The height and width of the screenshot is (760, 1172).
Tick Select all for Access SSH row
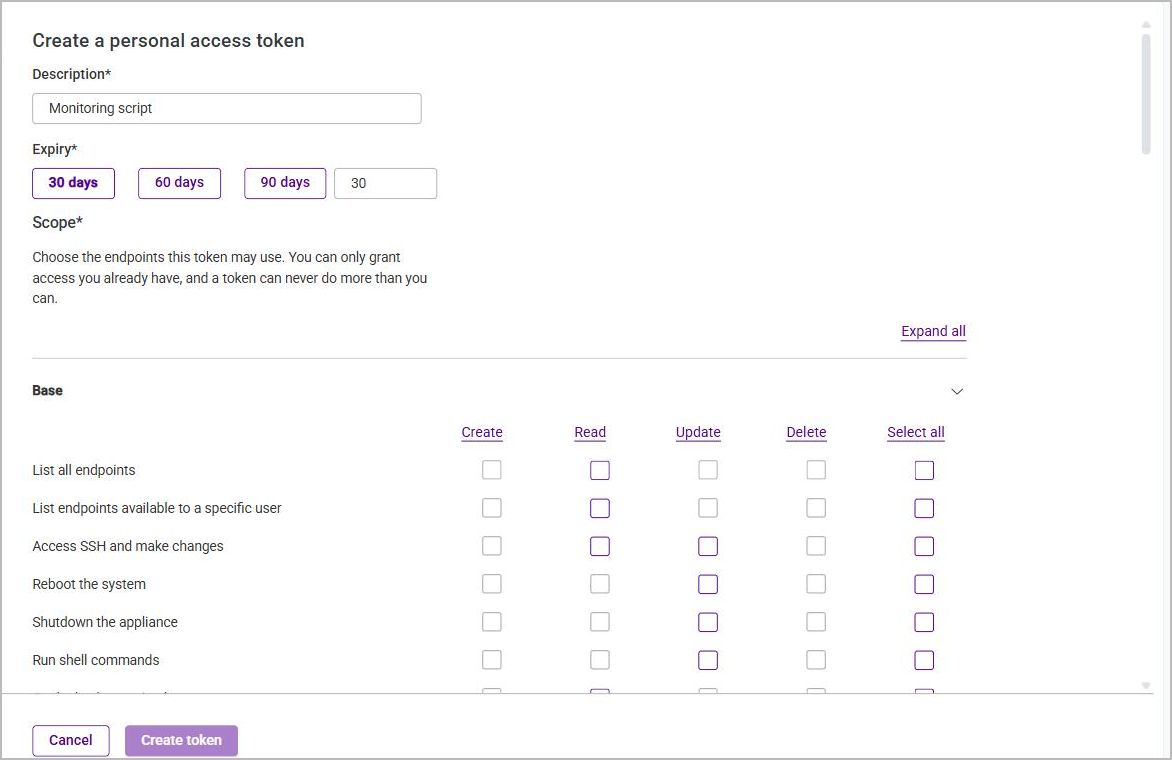[x=924, y=546]
